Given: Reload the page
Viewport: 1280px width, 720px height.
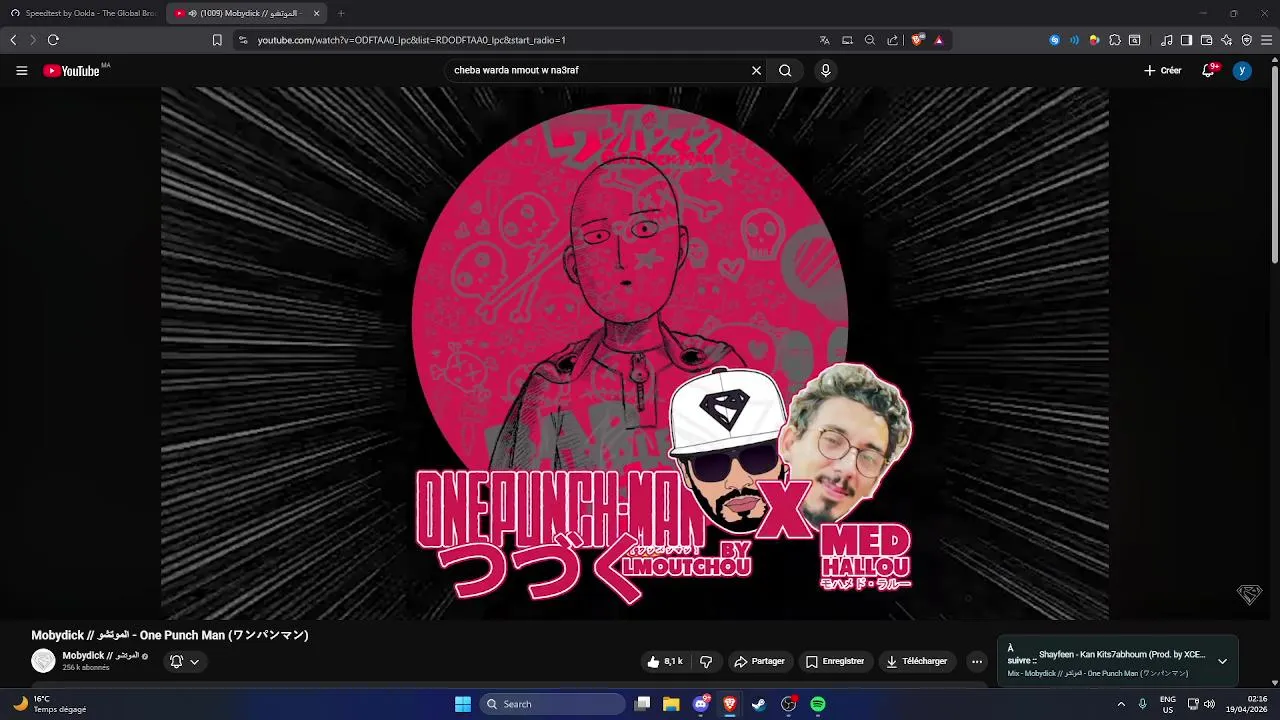Looking at the screenshot, I should click(x=53, y=40).
